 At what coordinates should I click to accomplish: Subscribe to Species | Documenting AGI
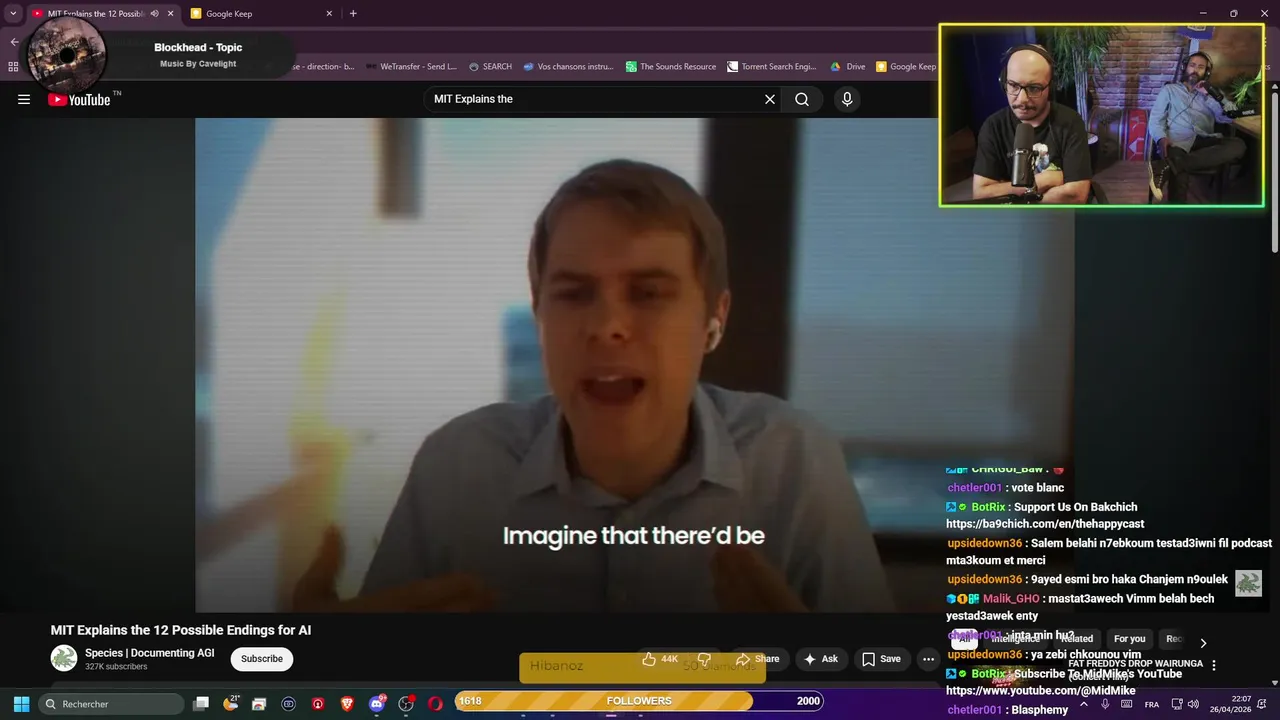pos(262,659)
